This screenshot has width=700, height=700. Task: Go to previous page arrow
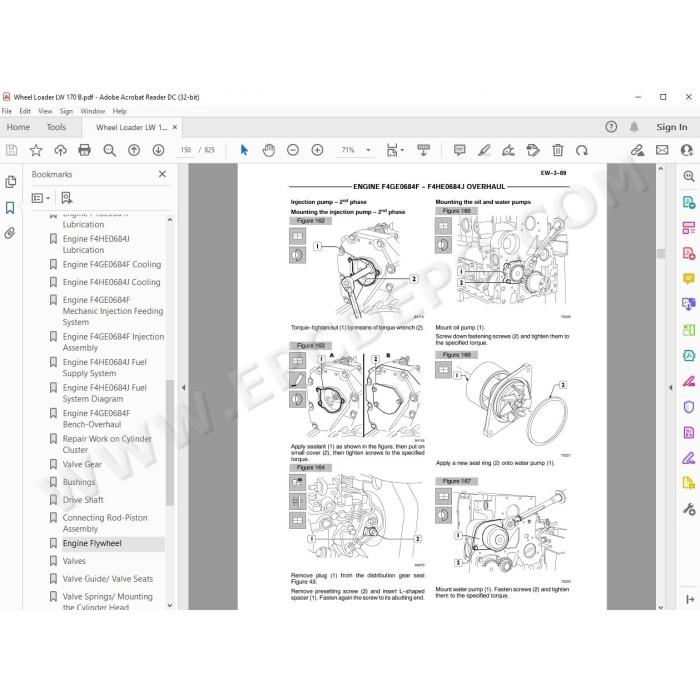tap(134, 150)
